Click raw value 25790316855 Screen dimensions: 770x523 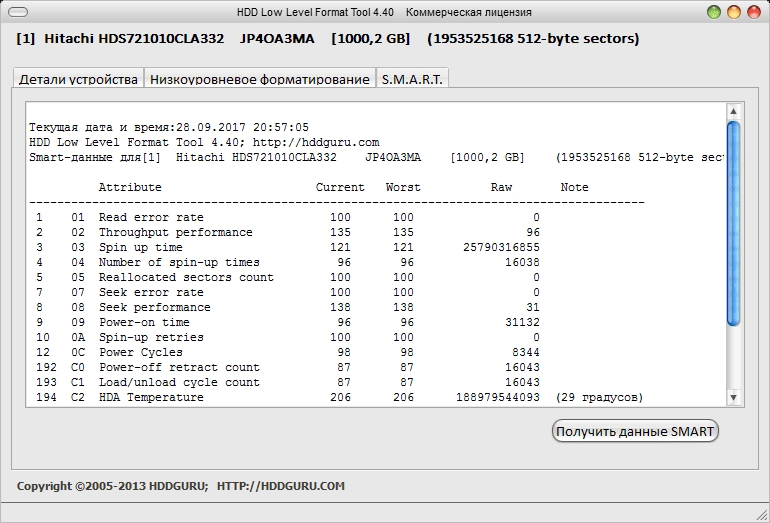tap(501, 247)
